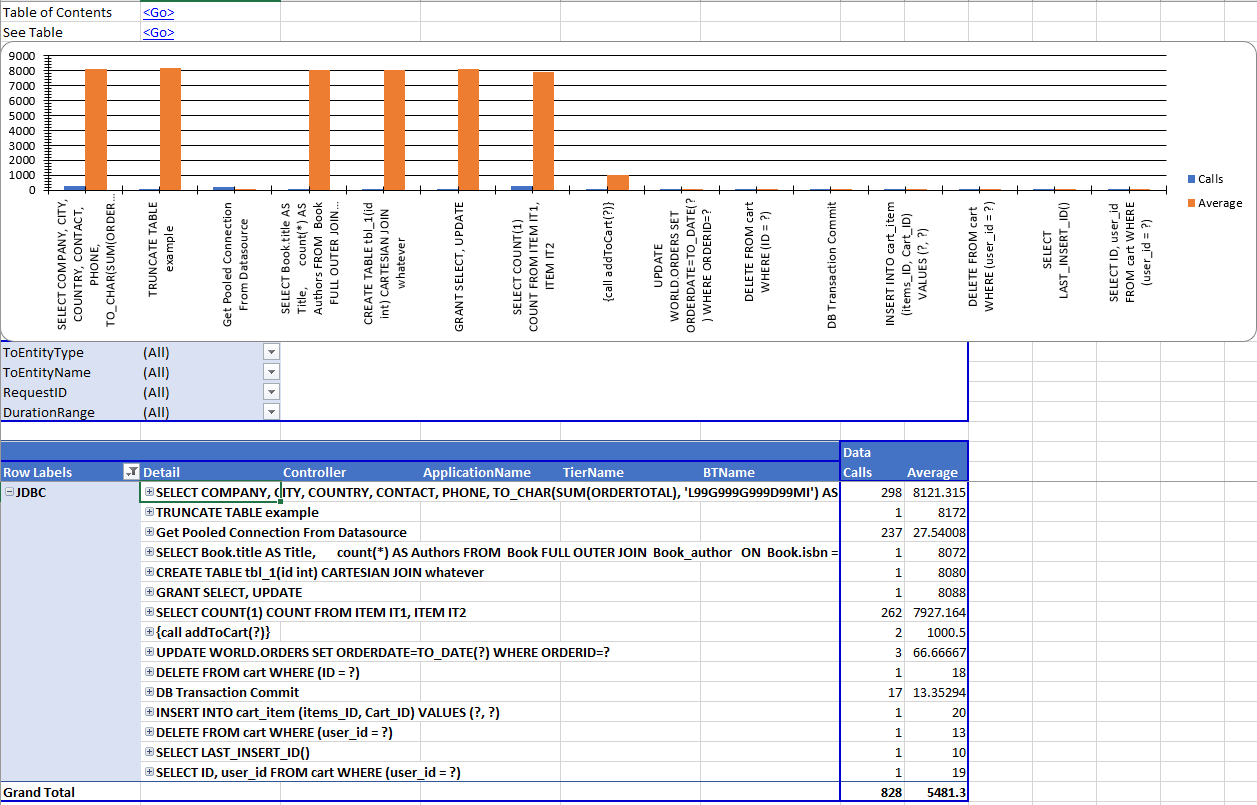Image resolution: width=1257 pixels, height=805 pixels.
Task: Open the RequestID filter dropdown
Action: [270, 392]
